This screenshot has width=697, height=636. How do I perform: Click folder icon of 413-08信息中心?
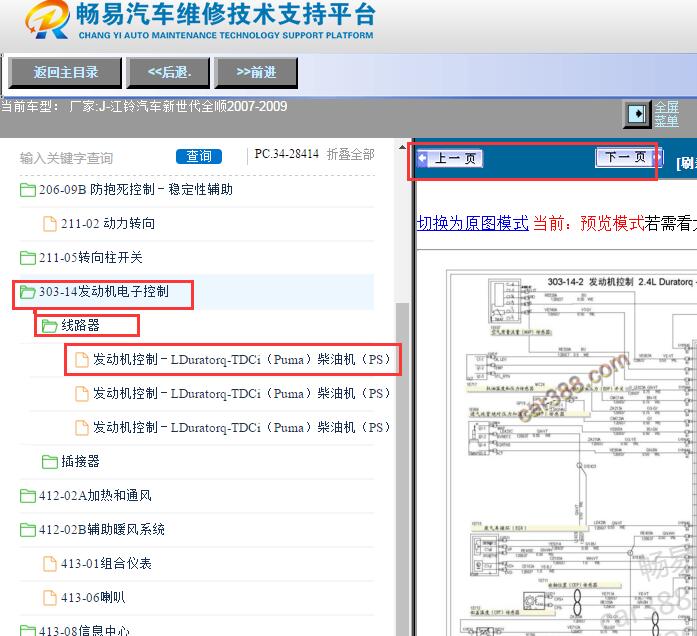[x=28, y=631]
